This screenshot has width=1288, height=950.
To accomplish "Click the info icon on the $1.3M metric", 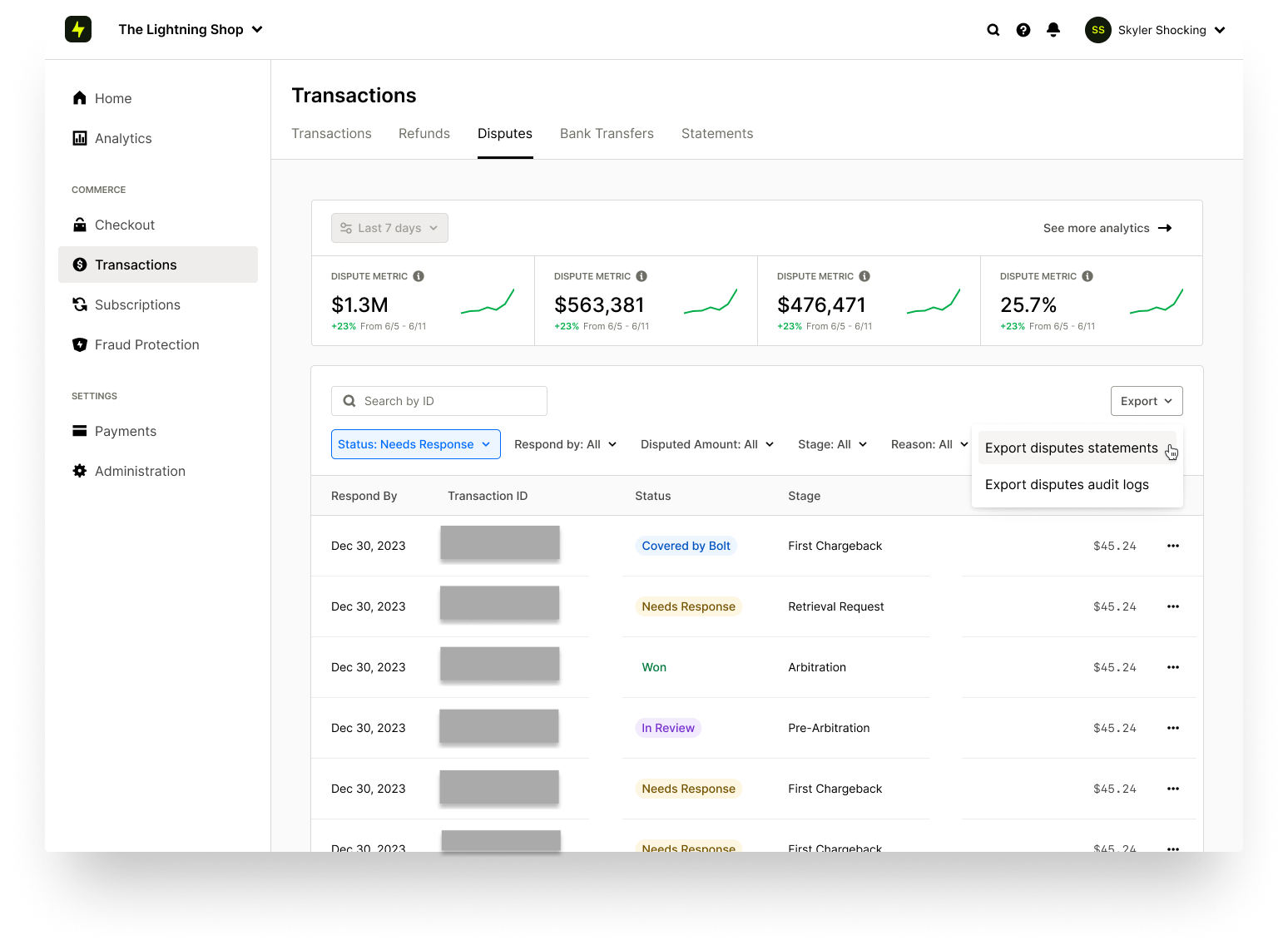I will click(419, 276).
